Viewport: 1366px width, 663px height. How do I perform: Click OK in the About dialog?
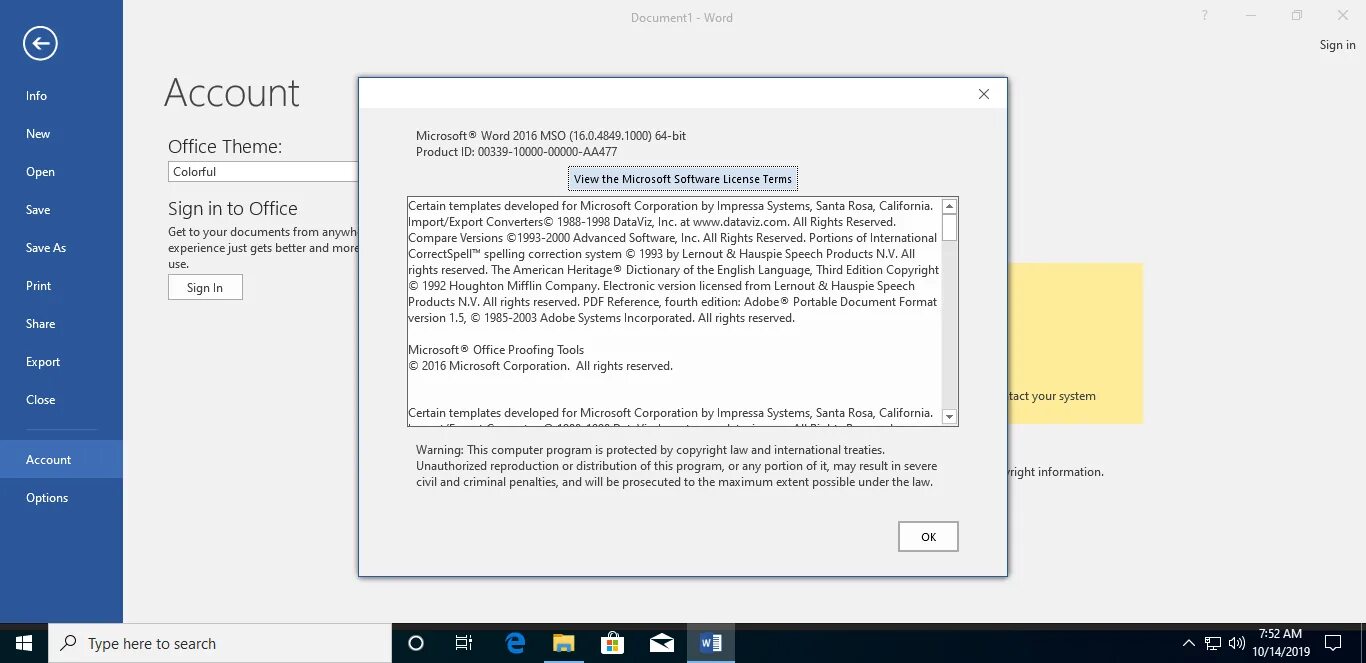(x=928, y=537)
